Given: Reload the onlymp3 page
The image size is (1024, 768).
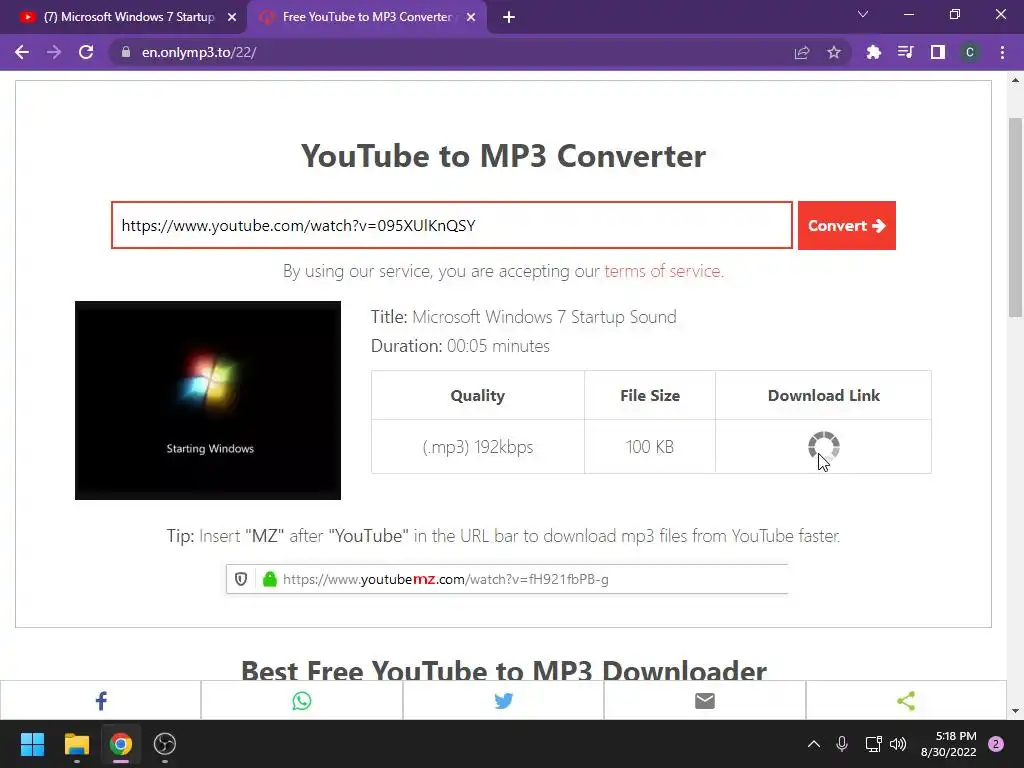Looking at the screenshot, I should pos(86,52).
